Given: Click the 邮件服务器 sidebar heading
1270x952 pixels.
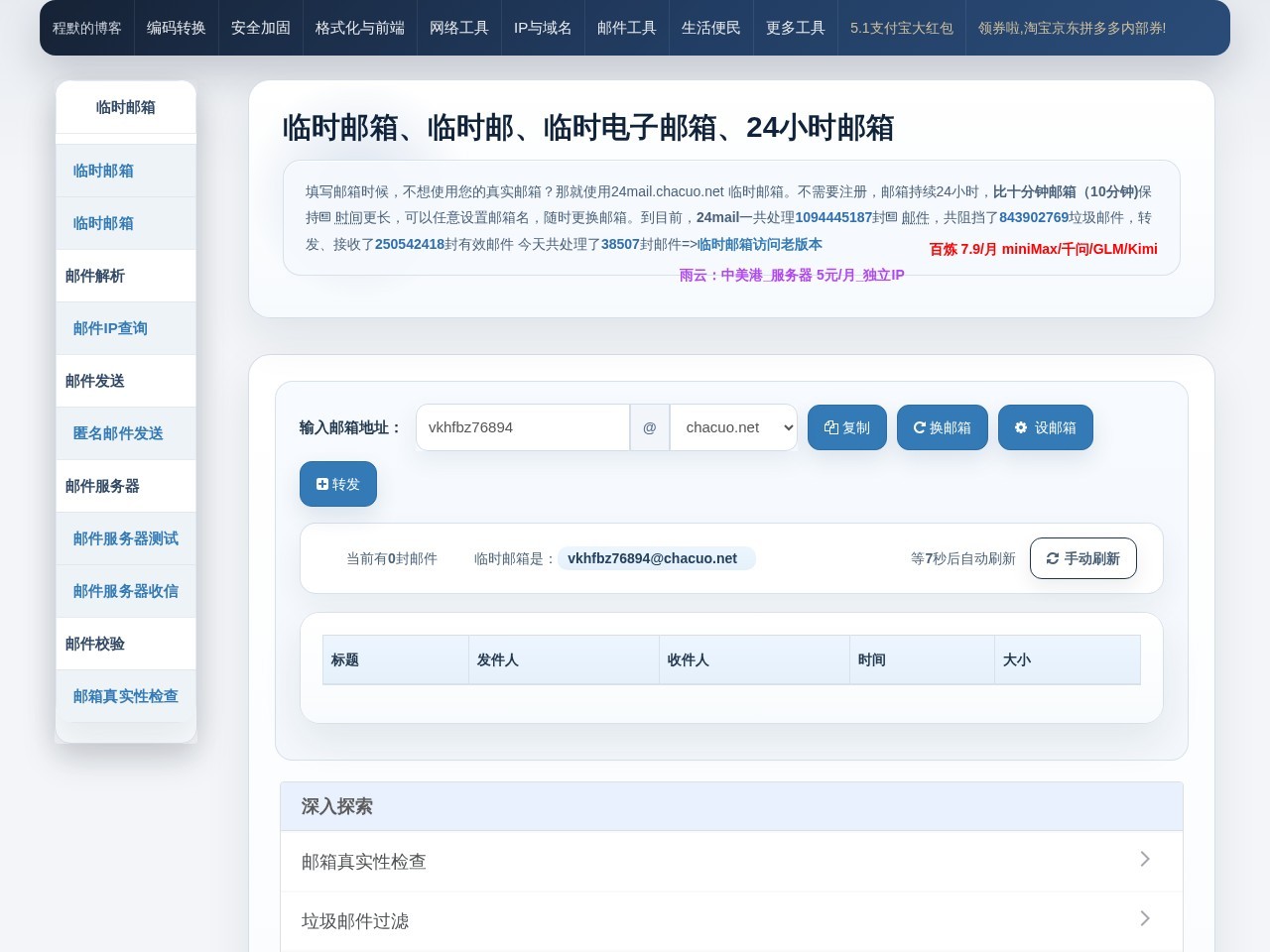Looking at the screenshot, I should click(126, 486).
